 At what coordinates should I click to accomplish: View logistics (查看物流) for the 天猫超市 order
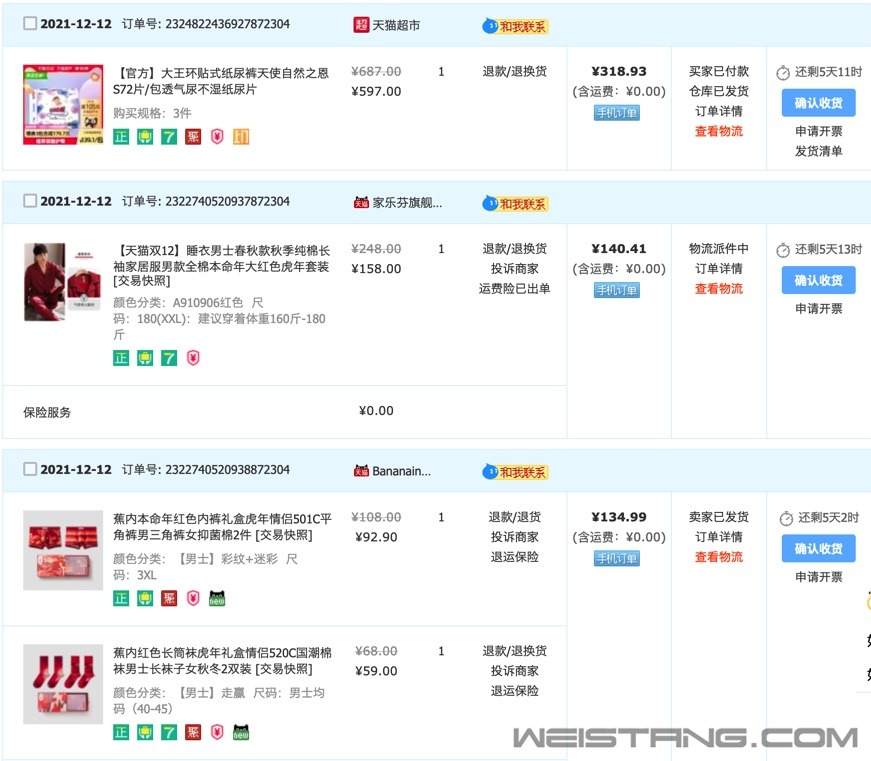pos(719,131)
